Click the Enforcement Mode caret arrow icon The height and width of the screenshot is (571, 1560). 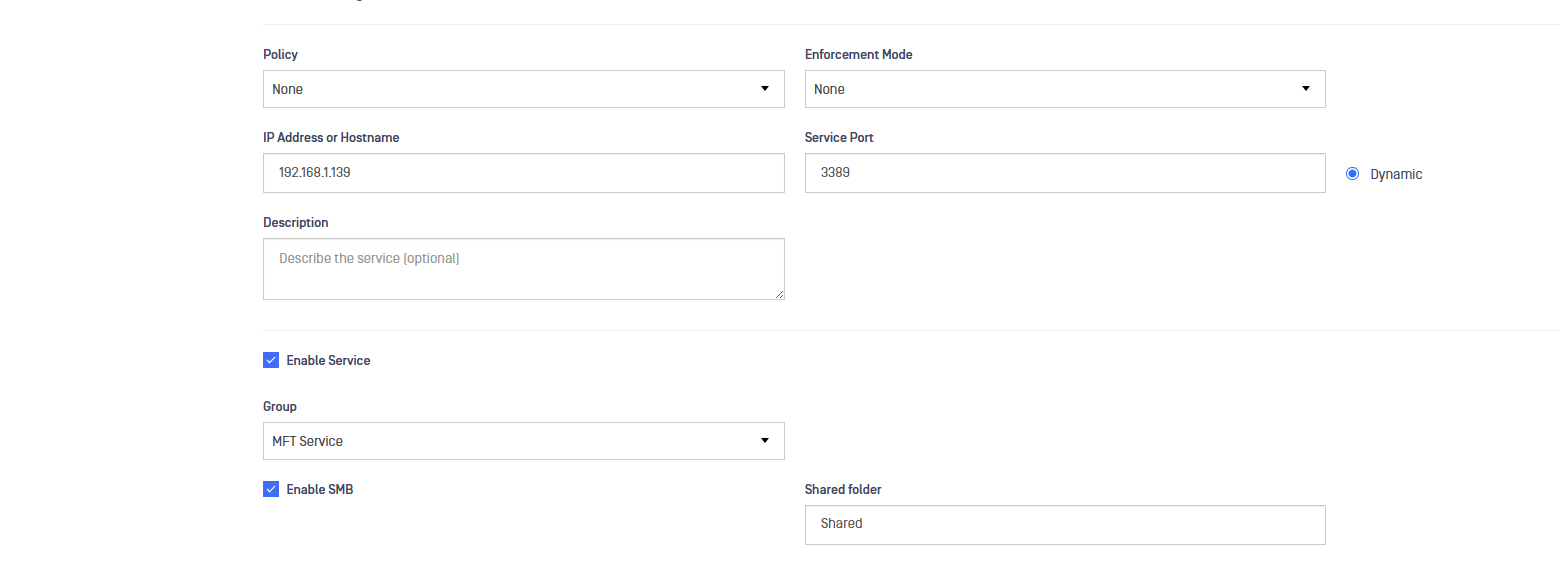[x=1306, y=88]
